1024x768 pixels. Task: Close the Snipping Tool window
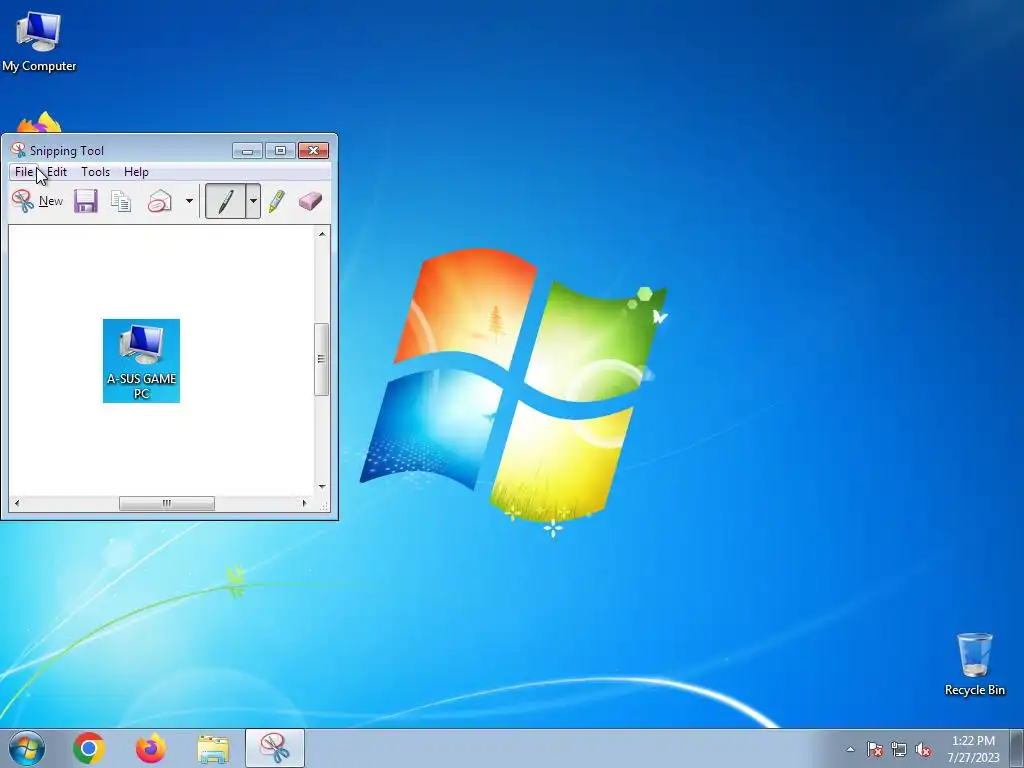[x=313, y=151]
